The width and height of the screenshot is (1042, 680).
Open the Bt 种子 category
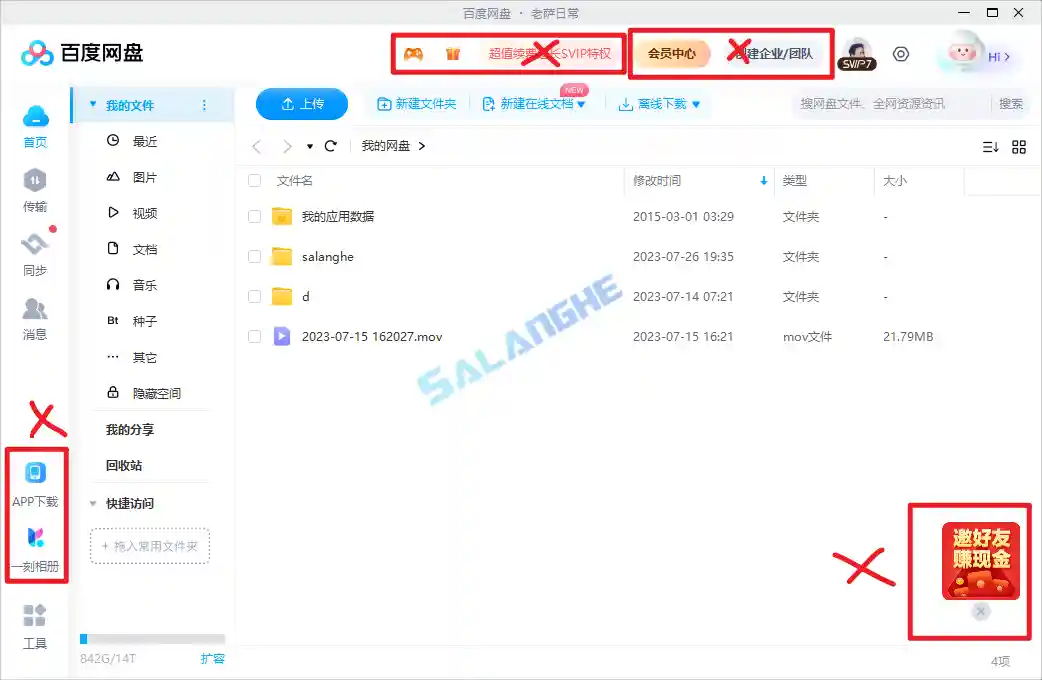[132, 321]
